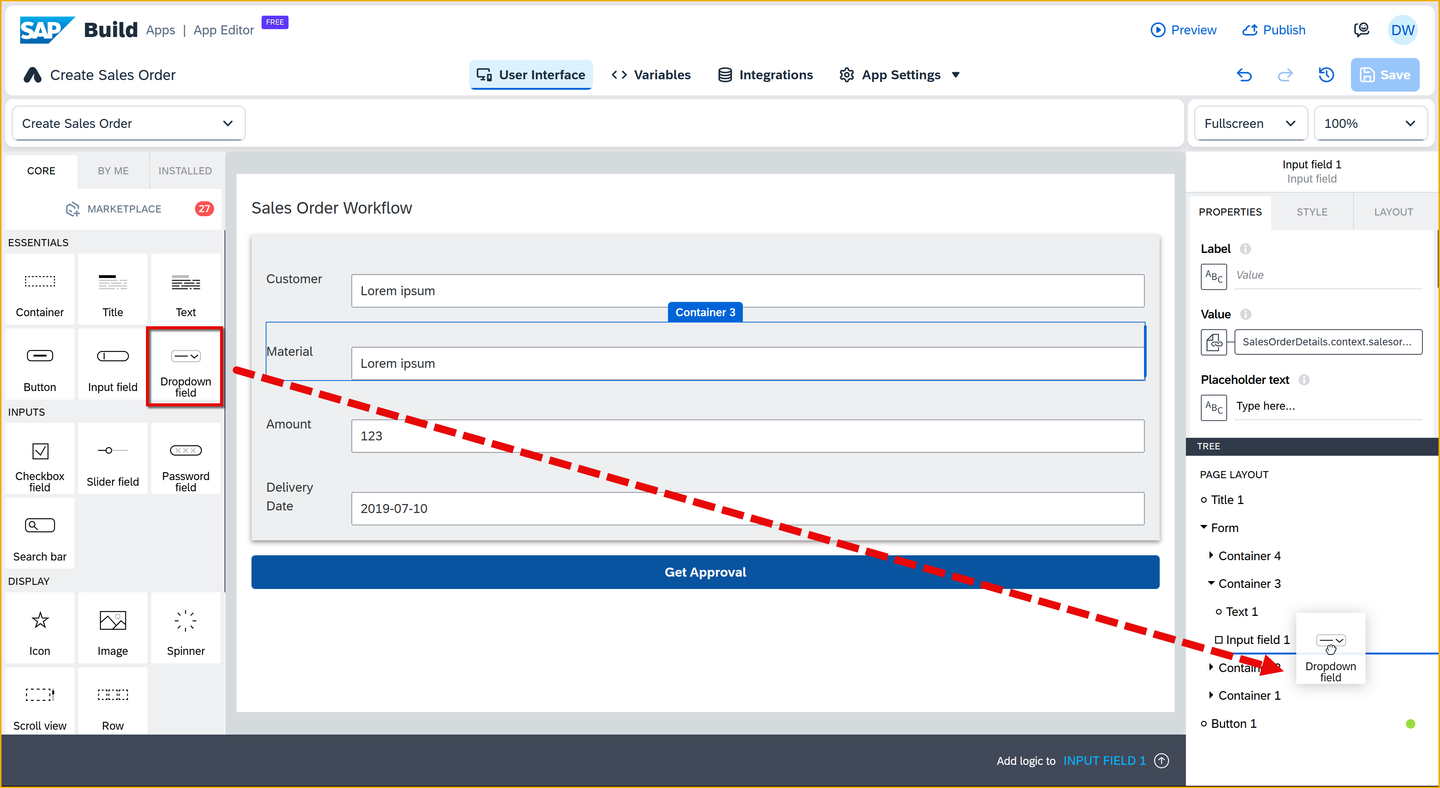
Task: Click the undo arrow icon
Action: [1244, 75]
